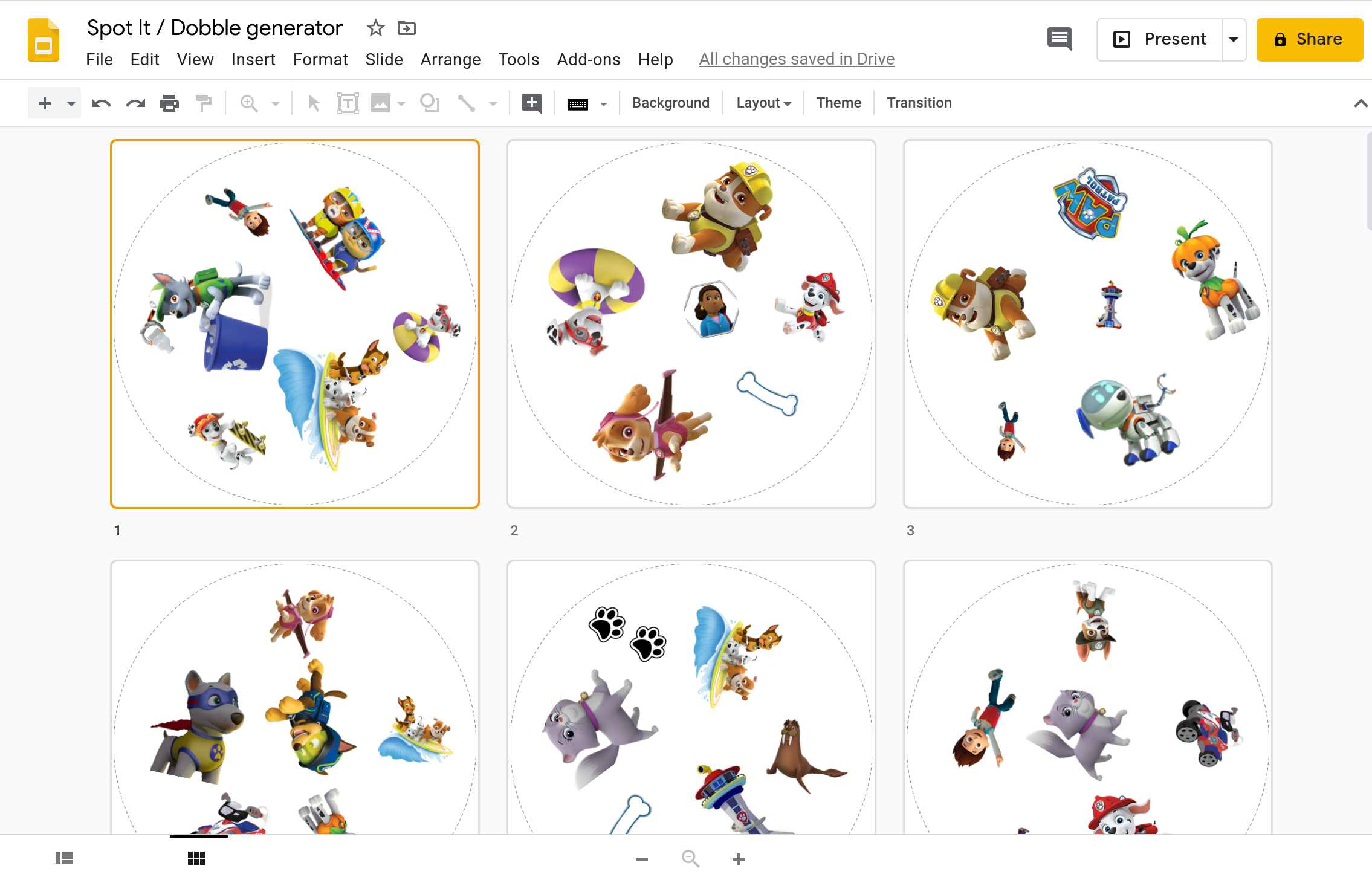Screen dimensions: 1372x880
Task: Click the redo arrow icon
Action: (x=135, y=103)
